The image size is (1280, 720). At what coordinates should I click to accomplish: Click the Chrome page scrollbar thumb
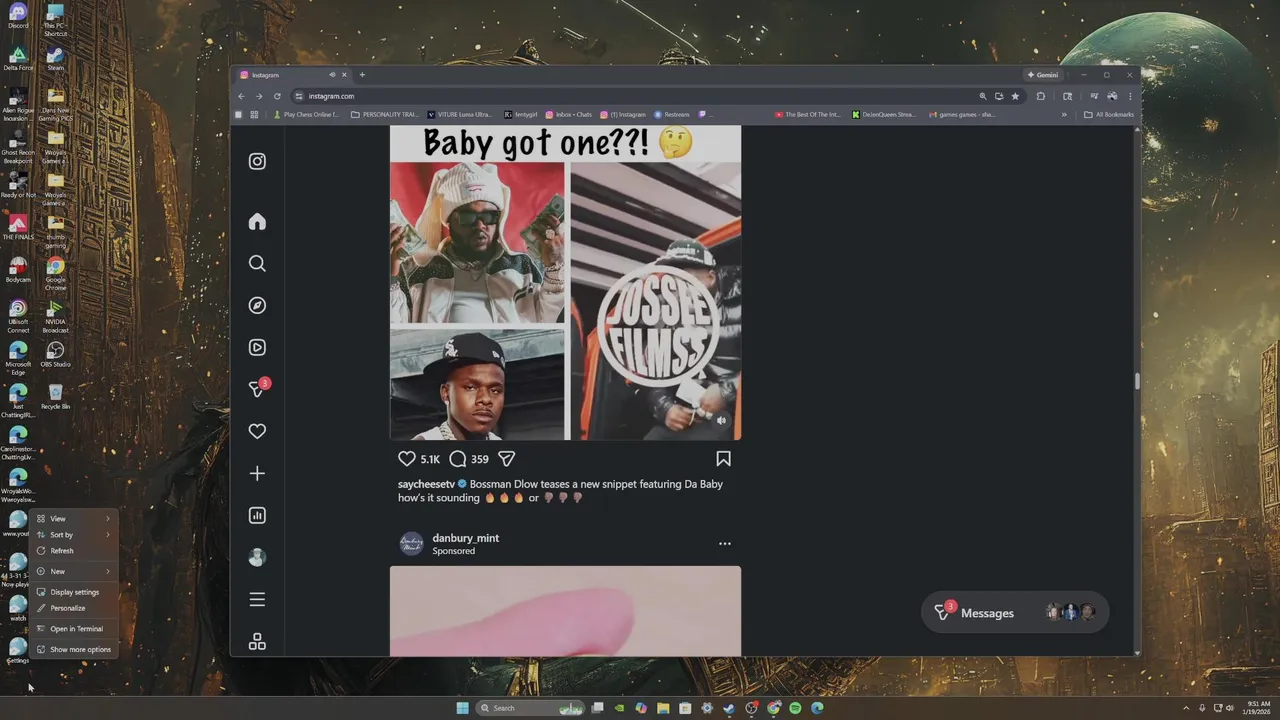[x=1136, y=381]
